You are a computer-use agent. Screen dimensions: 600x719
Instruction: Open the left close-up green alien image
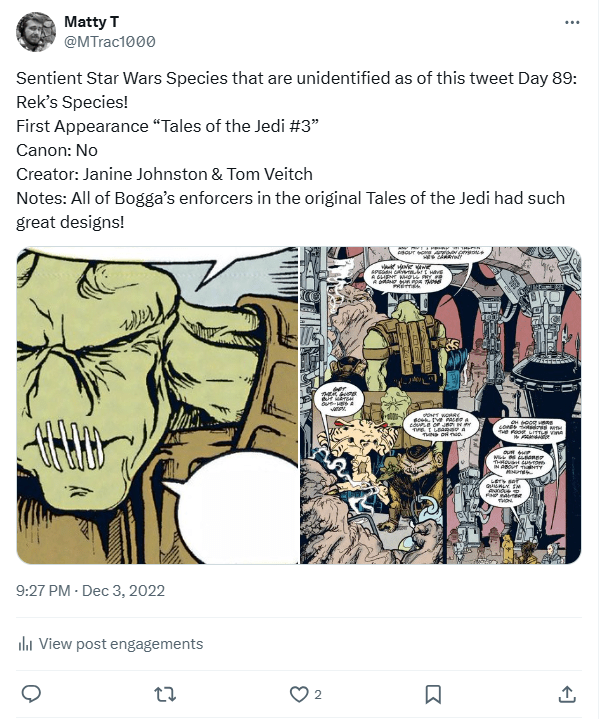point(157,405)
